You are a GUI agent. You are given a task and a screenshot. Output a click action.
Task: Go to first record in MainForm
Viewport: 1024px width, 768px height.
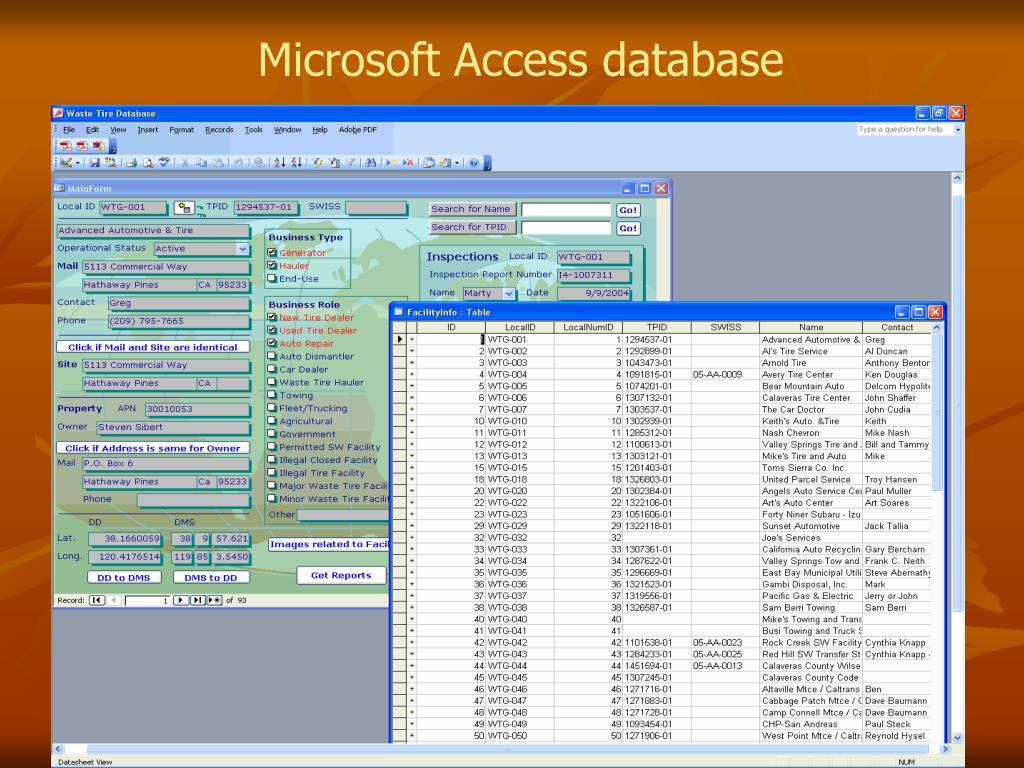[97, 600]
